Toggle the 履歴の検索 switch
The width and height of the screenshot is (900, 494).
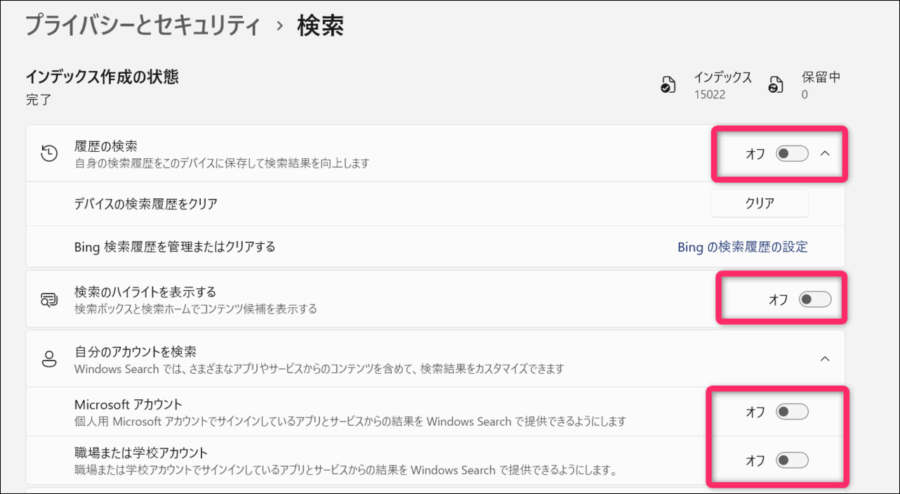(x=792, y=153)
